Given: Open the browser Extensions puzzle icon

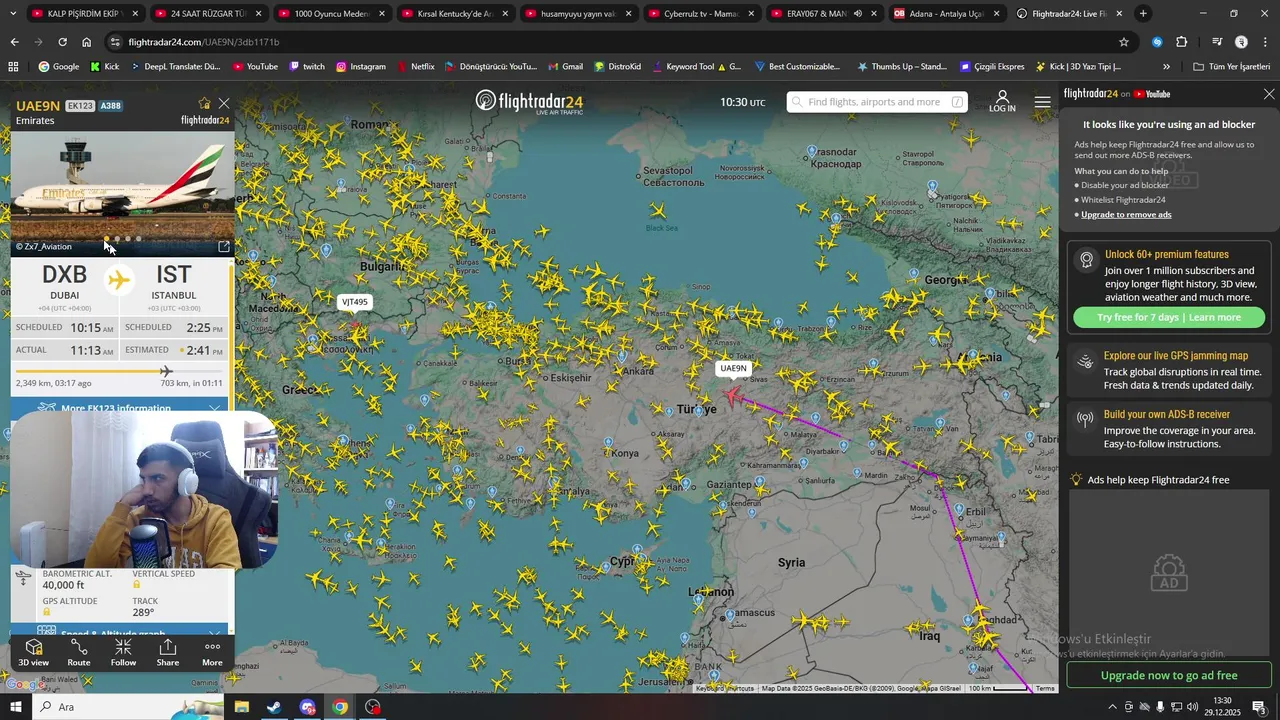Looking at the screenshot, I should (1181, 42).
